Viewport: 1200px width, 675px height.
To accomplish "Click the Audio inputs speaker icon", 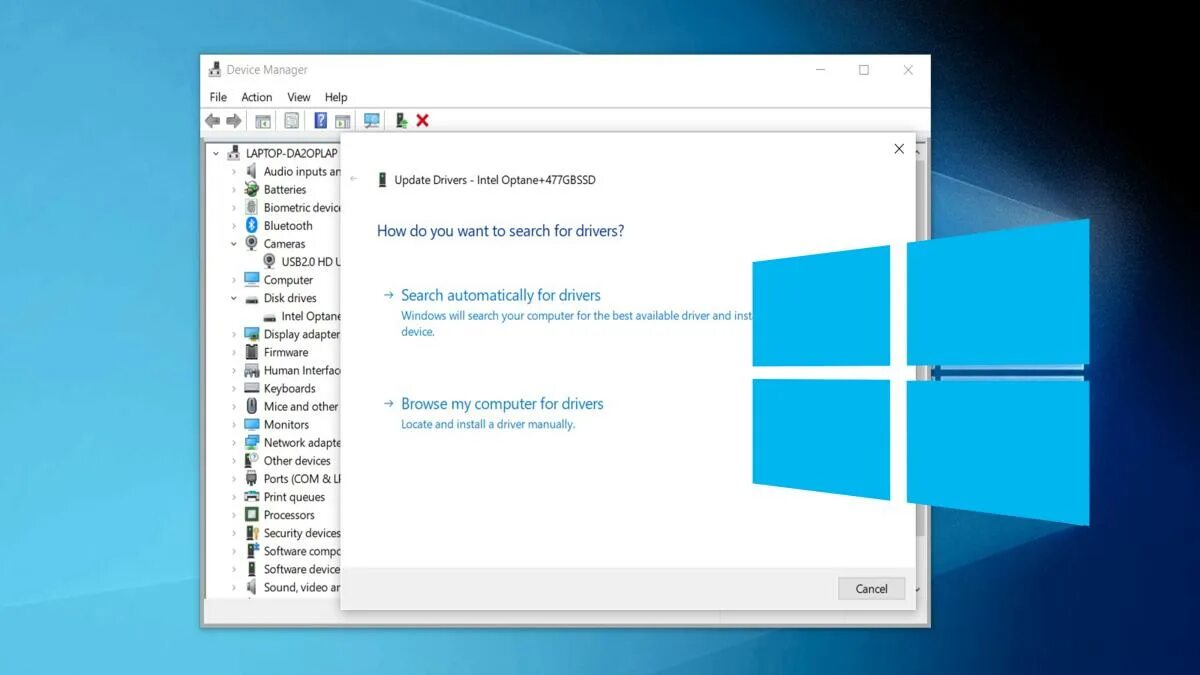I will coord(251,171).
